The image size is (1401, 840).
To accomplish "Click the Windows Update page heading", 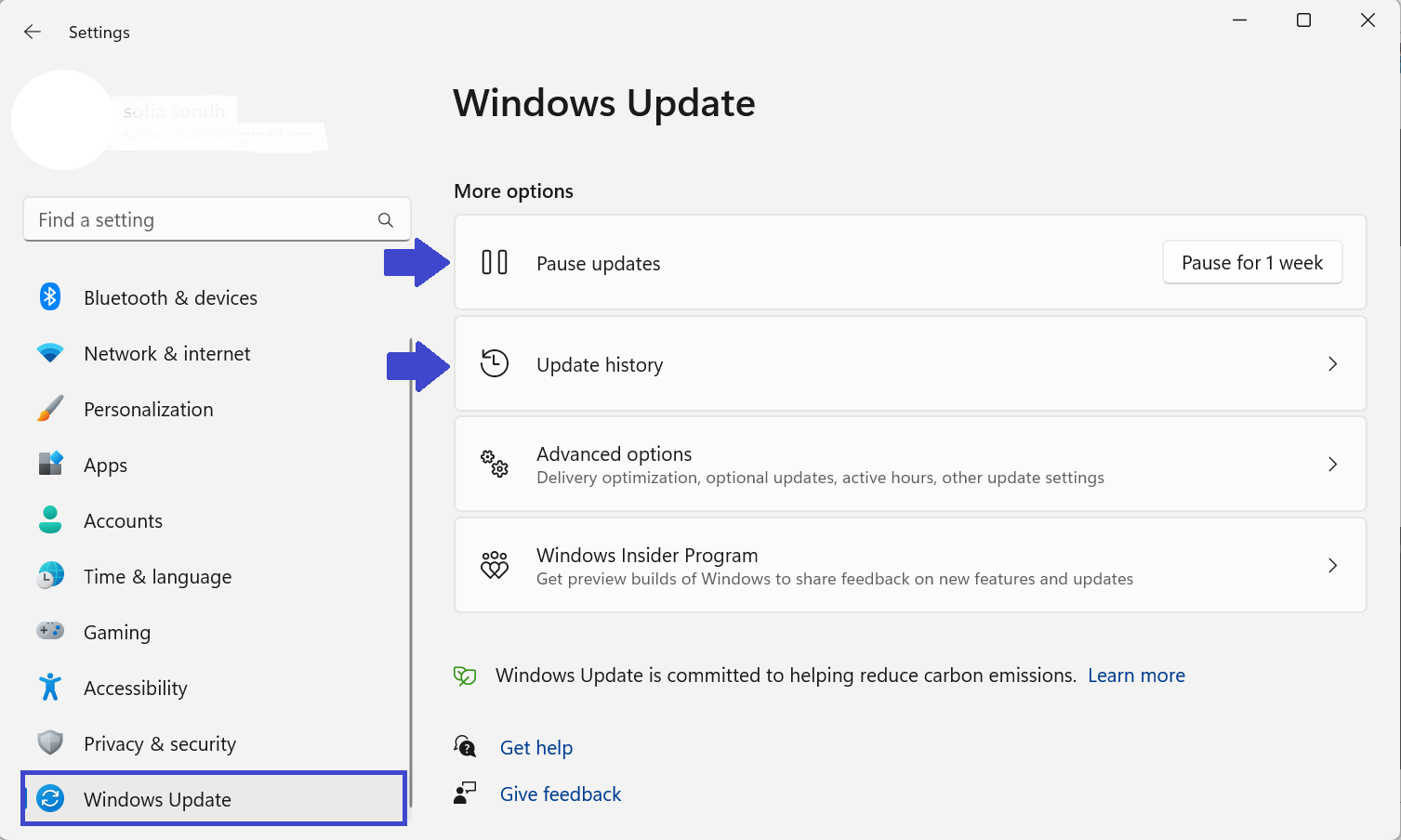I will point(604,103).
